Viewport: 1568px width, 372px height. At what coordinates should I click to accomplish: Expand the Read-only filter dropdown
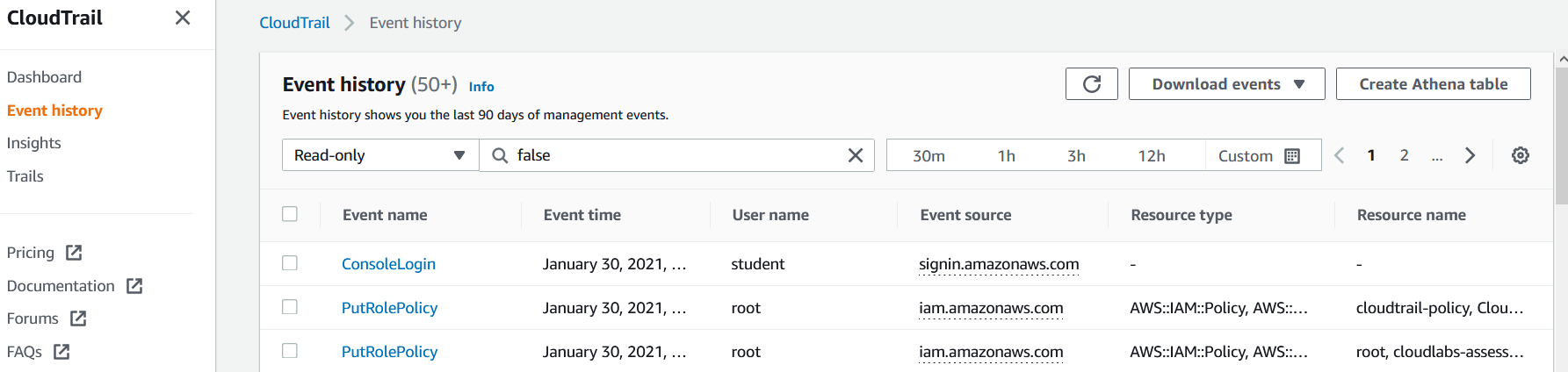click(379, 155)
